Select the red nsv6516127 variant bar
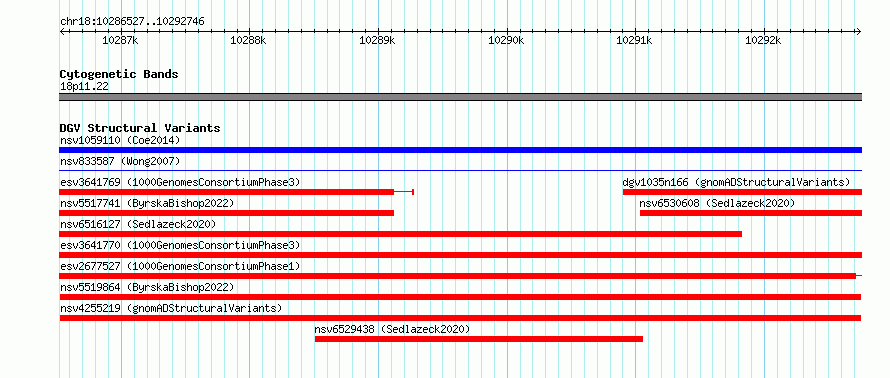Image resolution: width=890 pixels, height=378 pixels. [400, 234]
